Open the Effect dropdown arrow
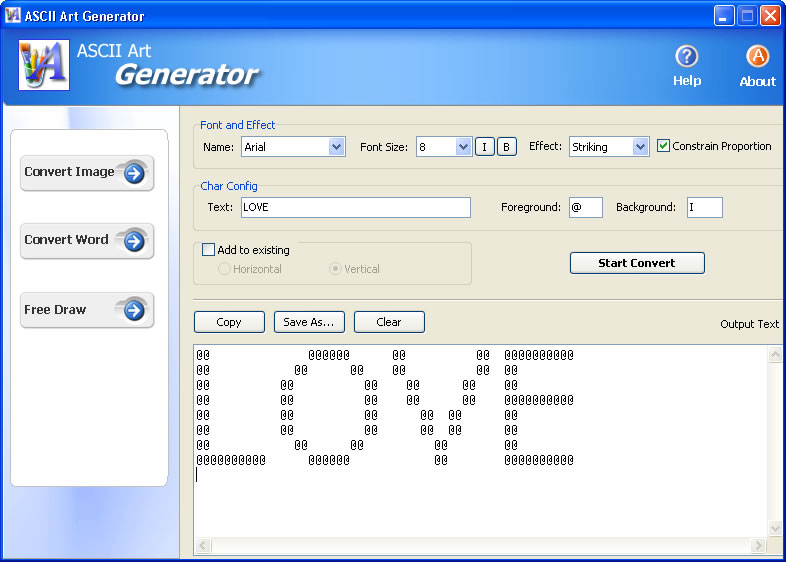This screenshot has height=562, width=786. [640, 147]
